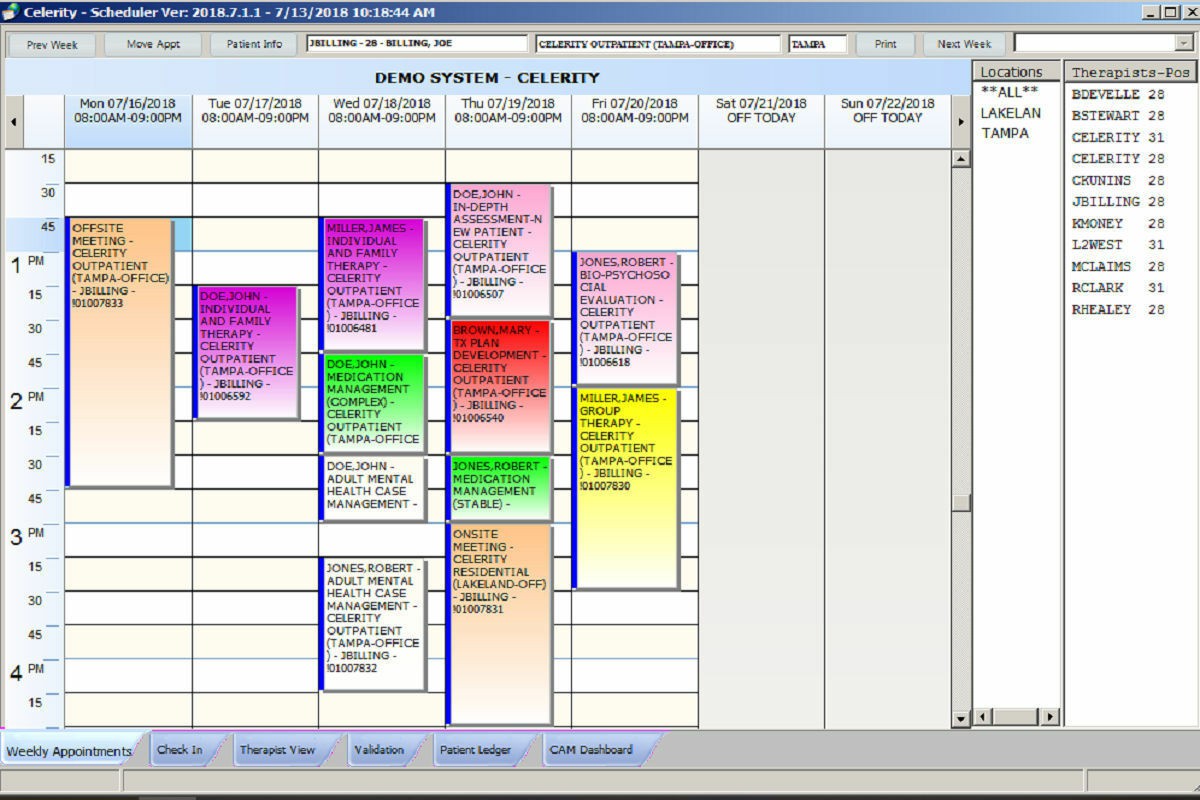
Task: Print the weekly schedule
Action: pyautogui.click(x=885, y=44)
